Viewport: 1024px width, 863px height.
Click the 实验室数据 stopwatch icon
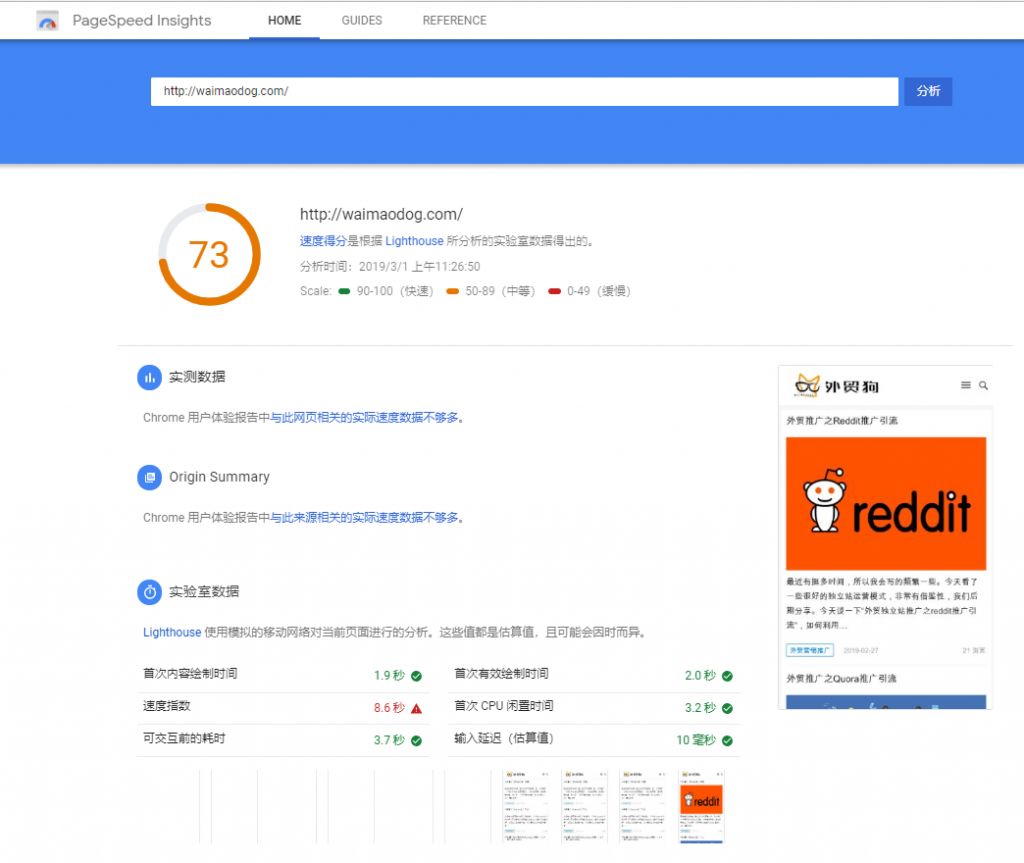tap(150, 592)
